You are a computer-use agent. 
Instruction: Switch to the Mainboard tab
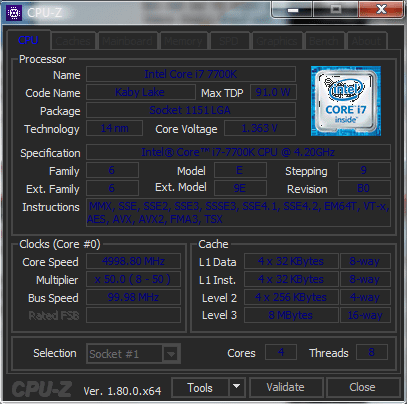coord(127,41)
